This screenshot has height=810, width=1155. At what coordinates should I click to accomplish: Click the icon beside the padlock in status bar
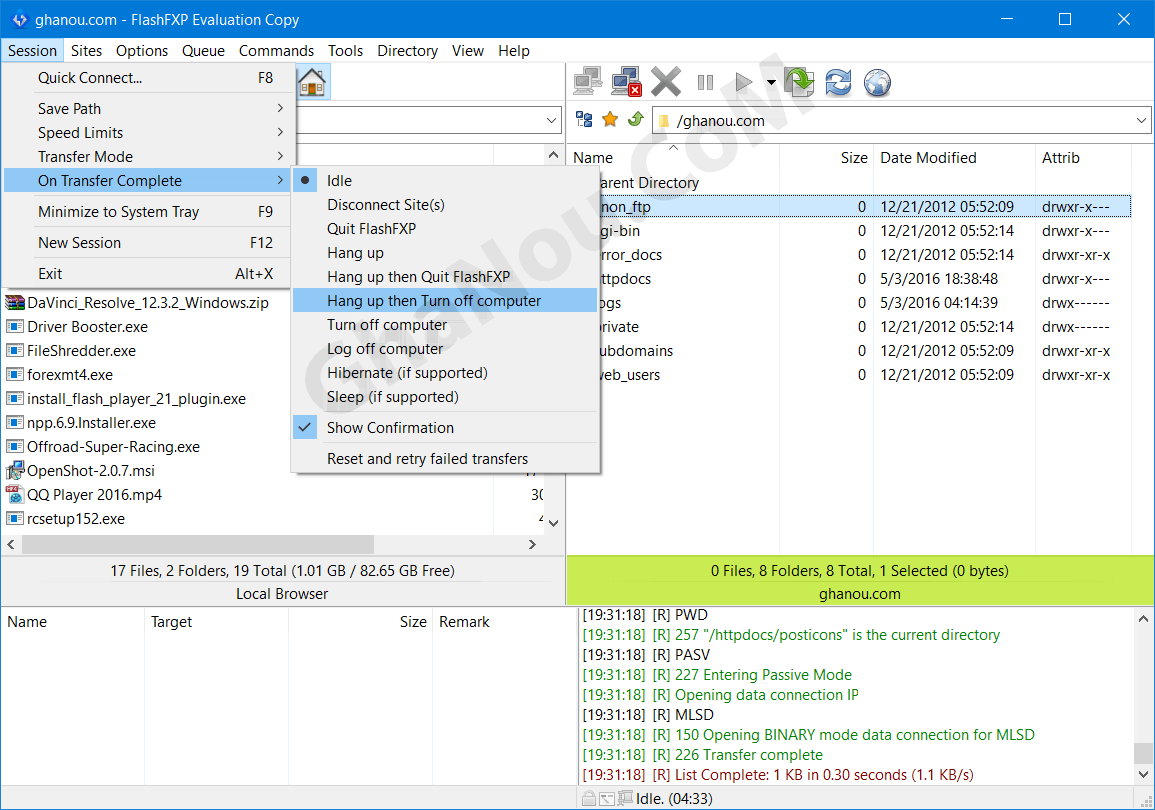(607, 798)
